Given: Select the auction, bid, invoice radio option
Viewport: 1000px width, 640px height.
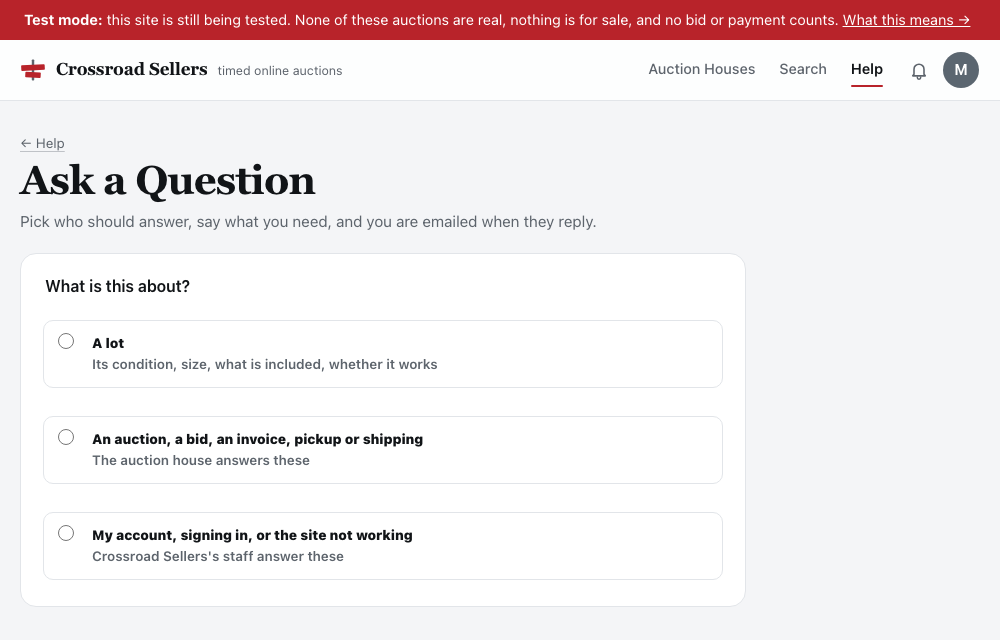Looking at the screenshot, I should [x=66, y=437].
